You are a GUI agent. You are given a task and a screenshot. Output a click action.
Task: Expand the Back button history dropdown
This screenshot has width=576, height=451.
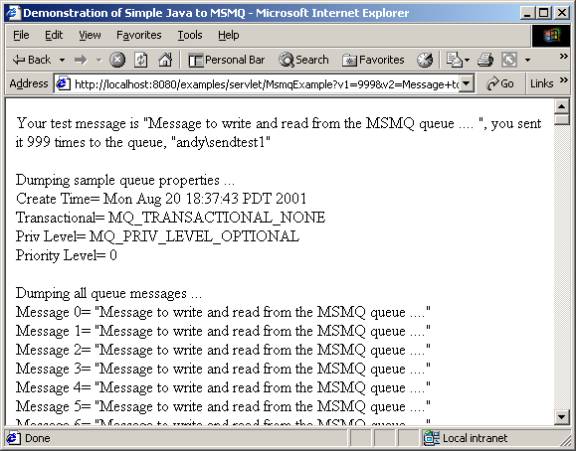pos(62,60)
